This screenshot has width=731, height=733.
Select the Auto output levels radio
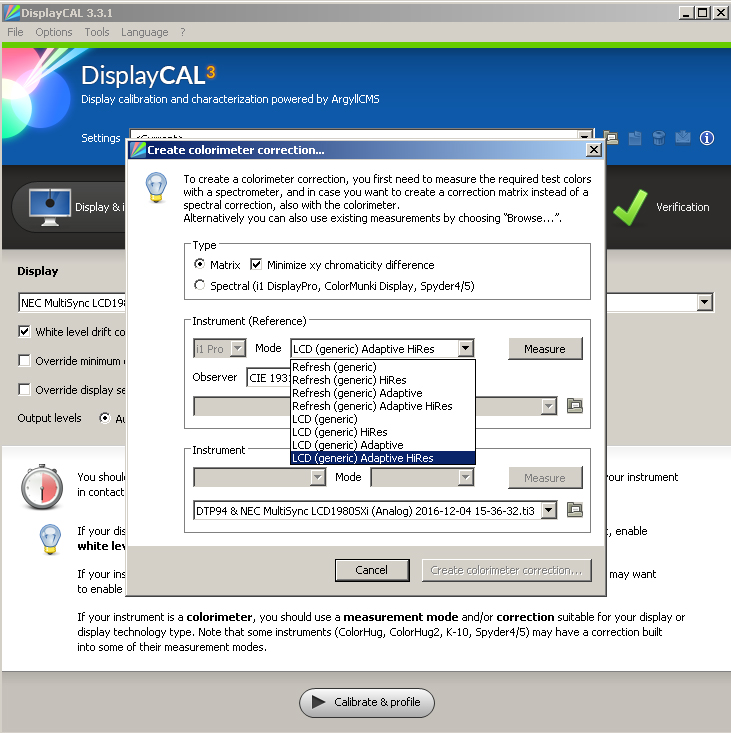[105, 418]
